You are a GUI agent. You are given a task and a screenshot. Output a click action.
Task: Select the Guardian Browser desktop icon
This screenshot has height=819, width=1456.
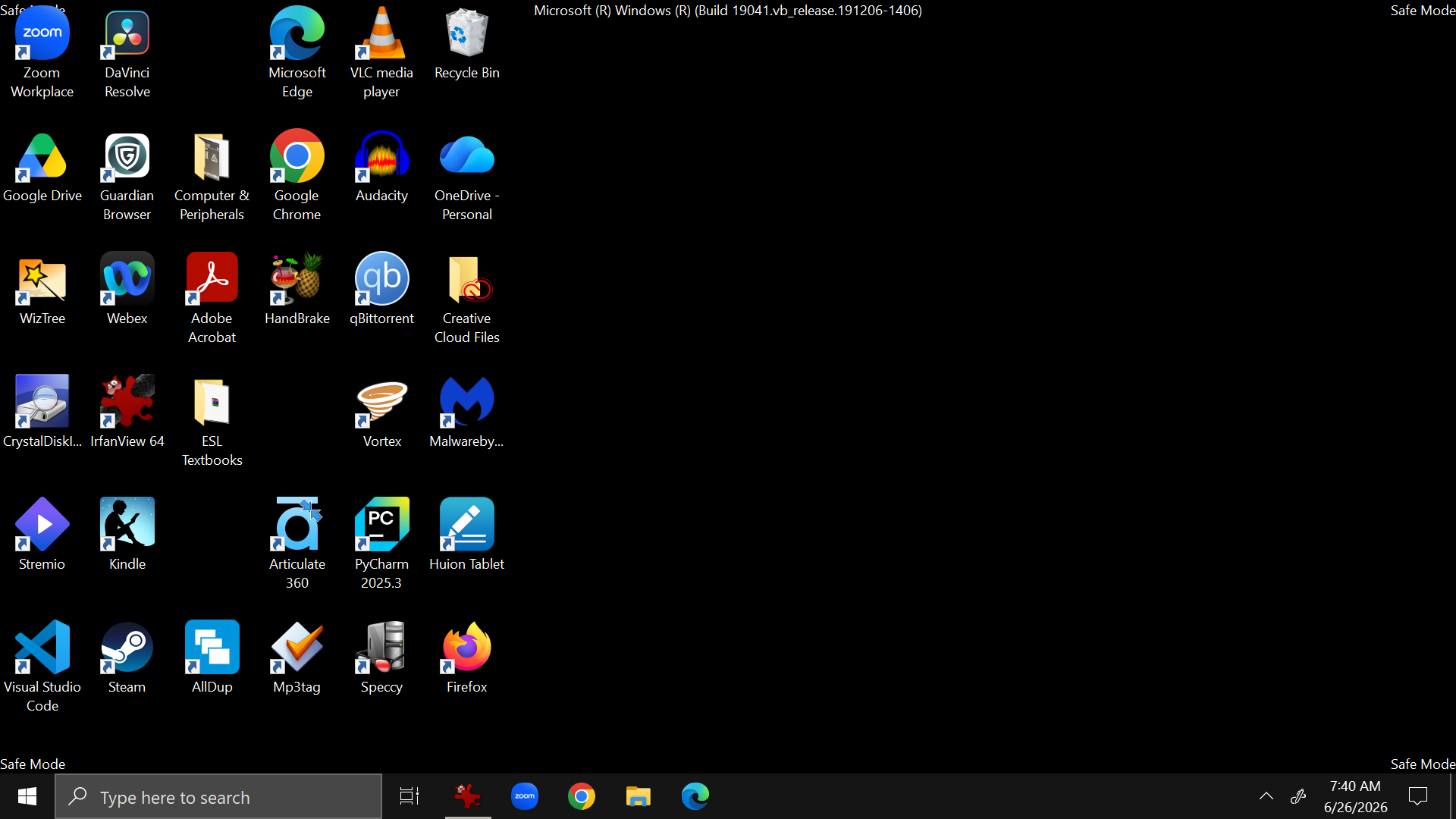click(x=127, y=176)
